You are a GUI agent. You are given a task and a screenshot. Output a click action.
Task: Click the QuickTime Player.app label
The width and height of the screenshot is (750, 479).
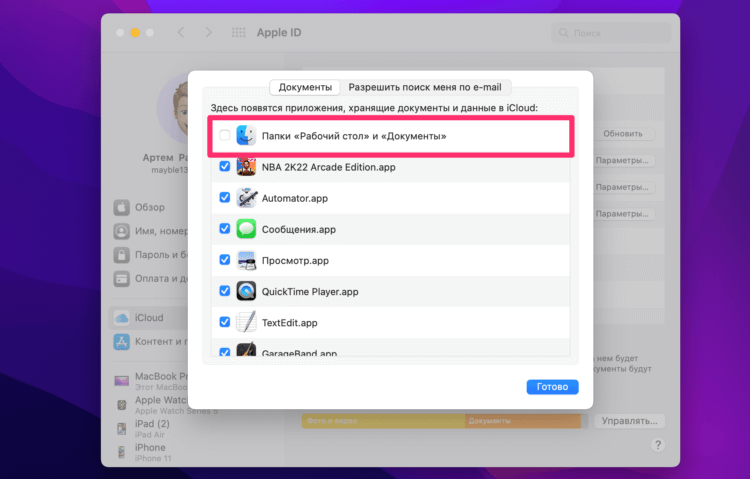click(x=310, y=291)
